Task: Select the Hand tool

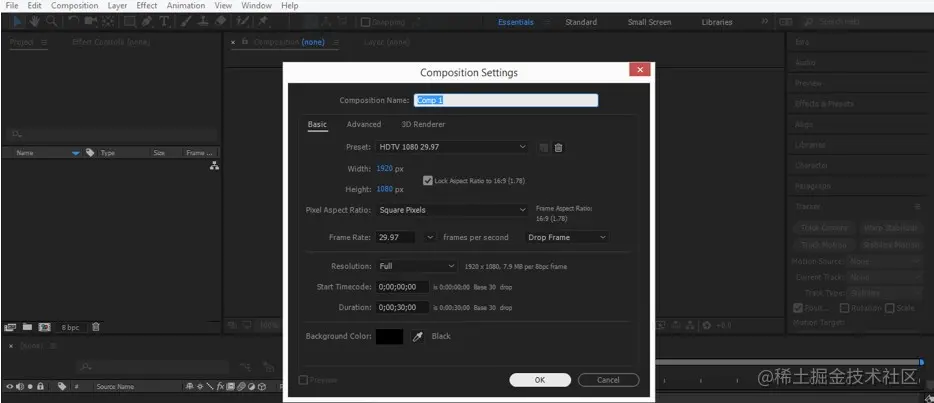Action: (35, 21)
